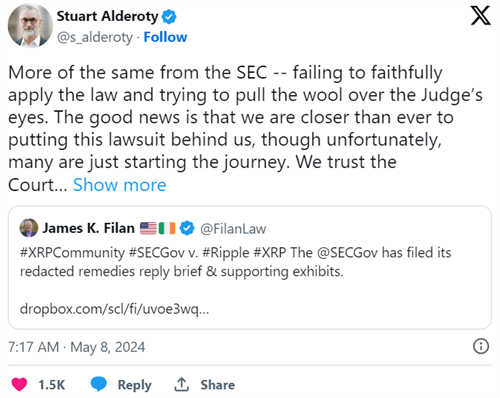Expand the tweet with Show more
Screen dimensions: 500x398
pos(120,185)
